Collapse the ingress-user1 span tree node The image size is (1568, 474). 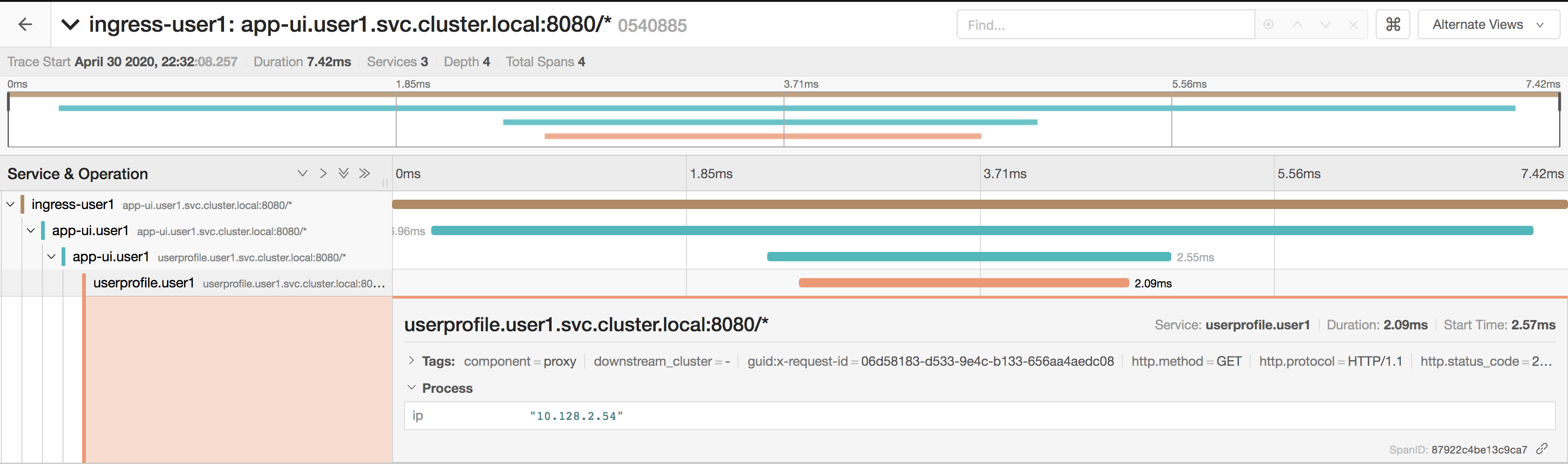pyautogui.click(x=10, y=204)
